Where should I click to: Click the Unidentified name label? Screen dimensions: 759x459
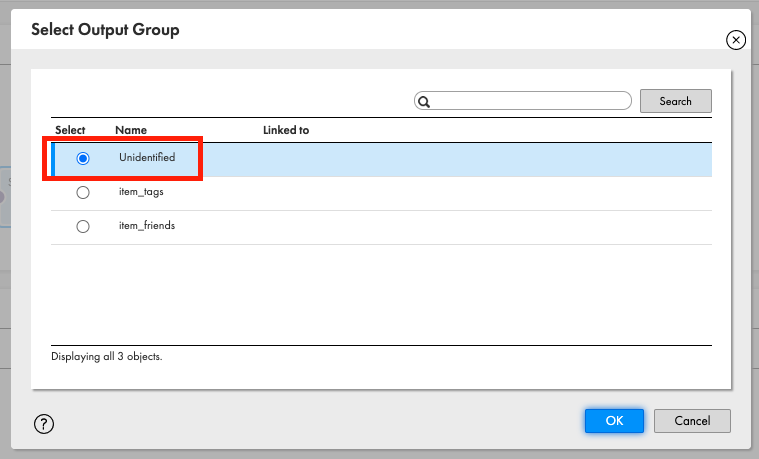[147, 157]
